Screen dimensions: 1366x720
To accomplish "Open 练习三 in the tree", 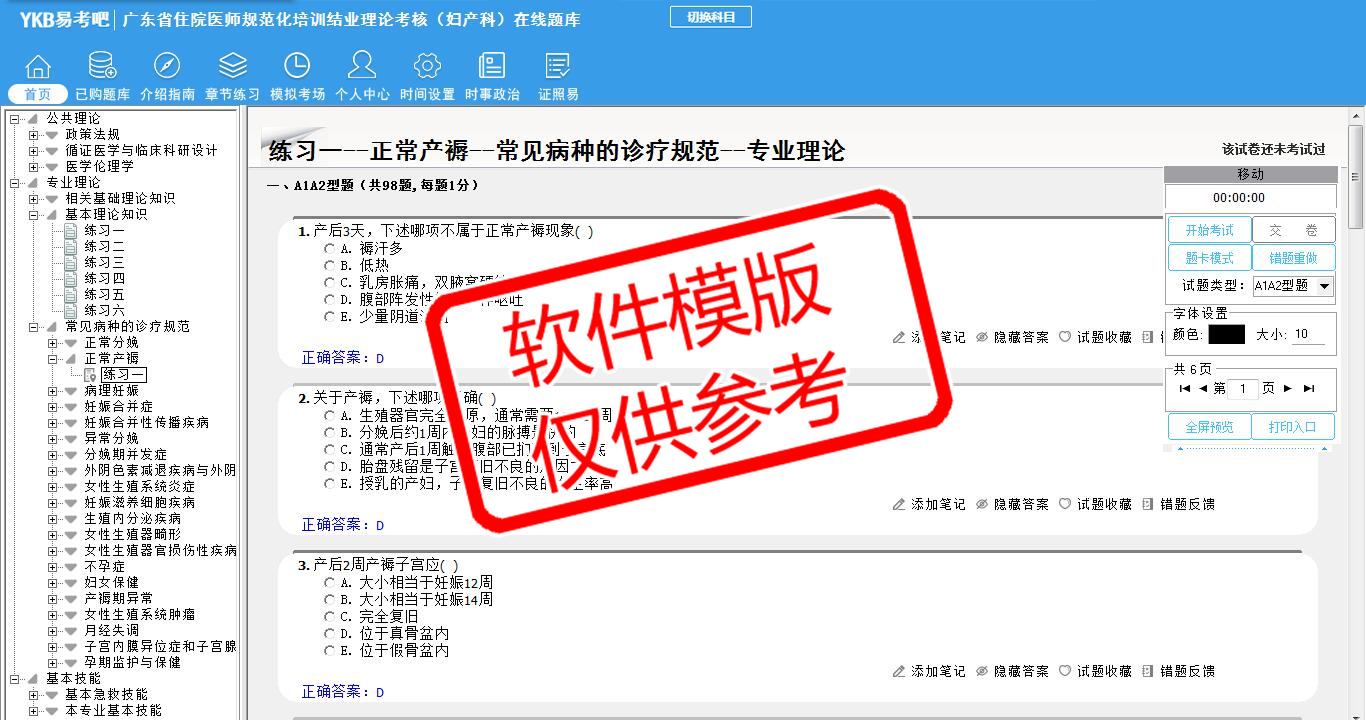I will pyautogui.click(x=104, y=263).
